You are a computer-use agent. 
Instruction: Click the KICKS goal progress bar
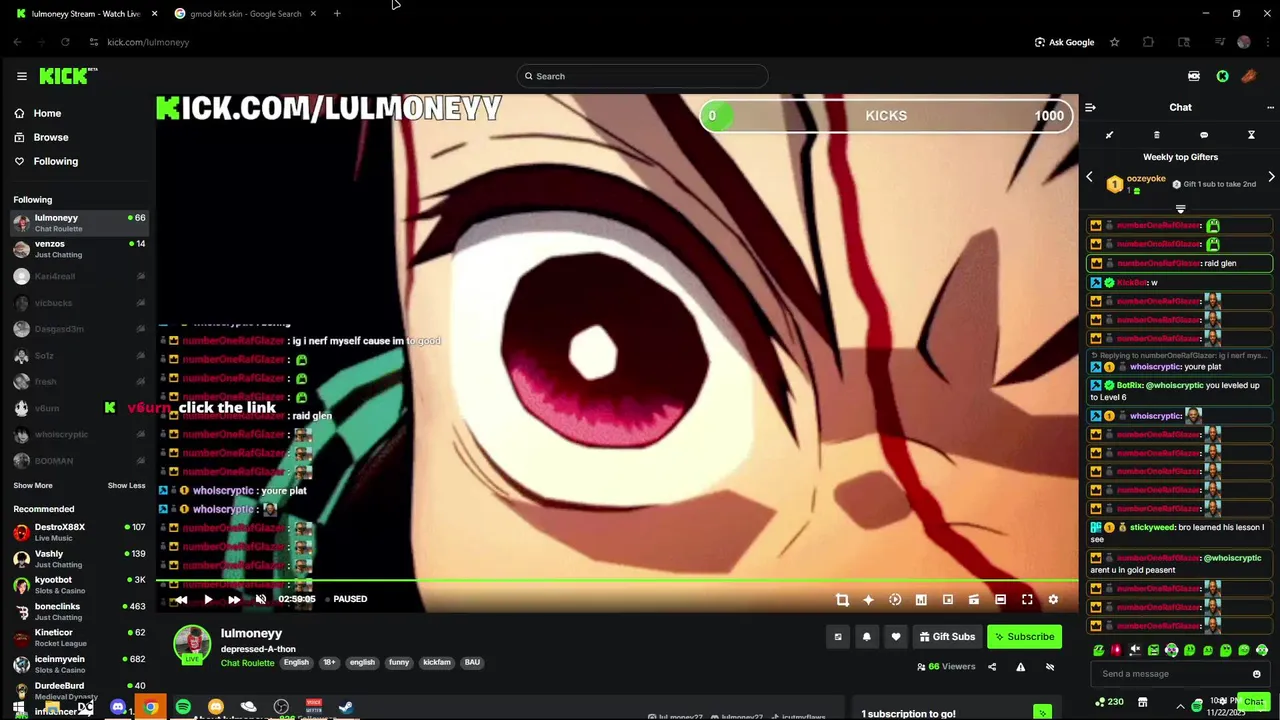click(886, 116)
